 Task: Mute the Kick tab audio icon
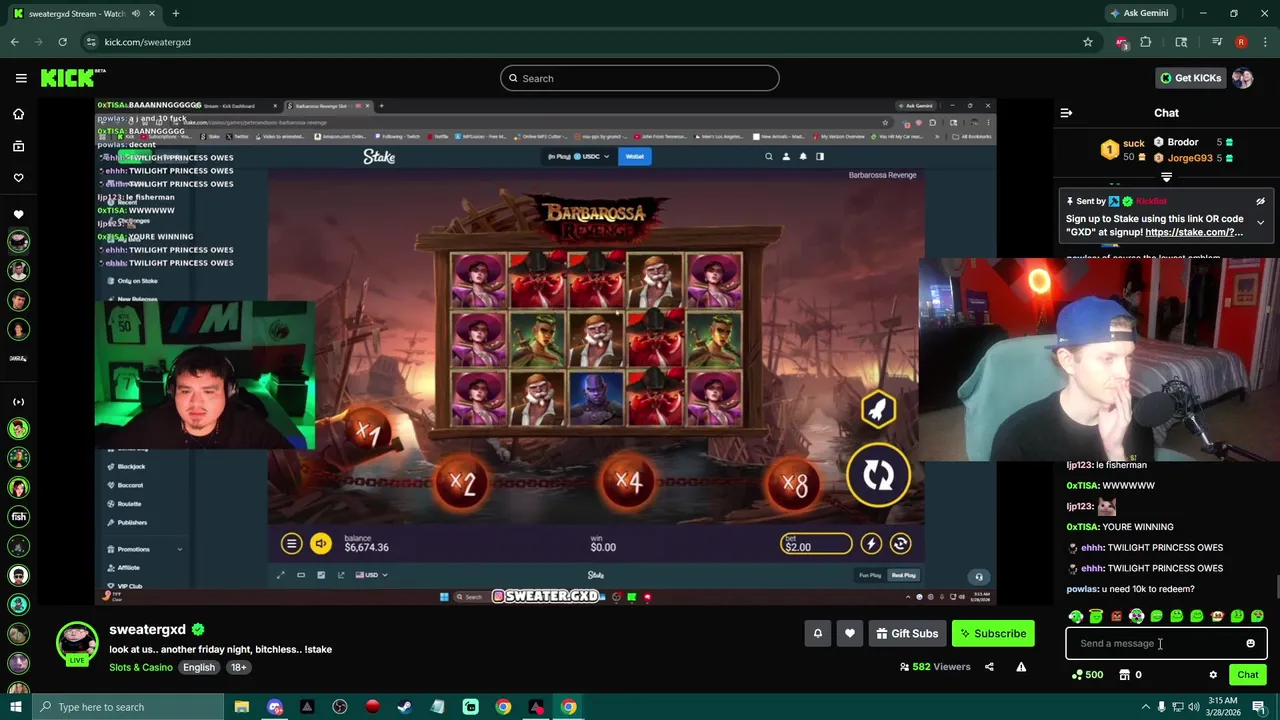136,13
